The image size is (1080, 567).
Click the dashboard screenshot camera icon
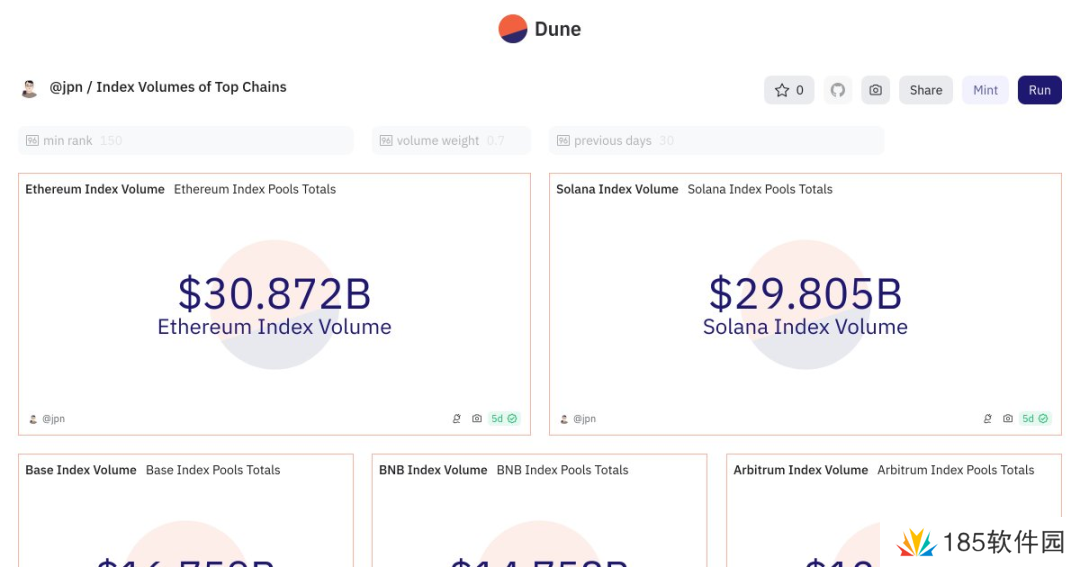(x=876, y=90)
